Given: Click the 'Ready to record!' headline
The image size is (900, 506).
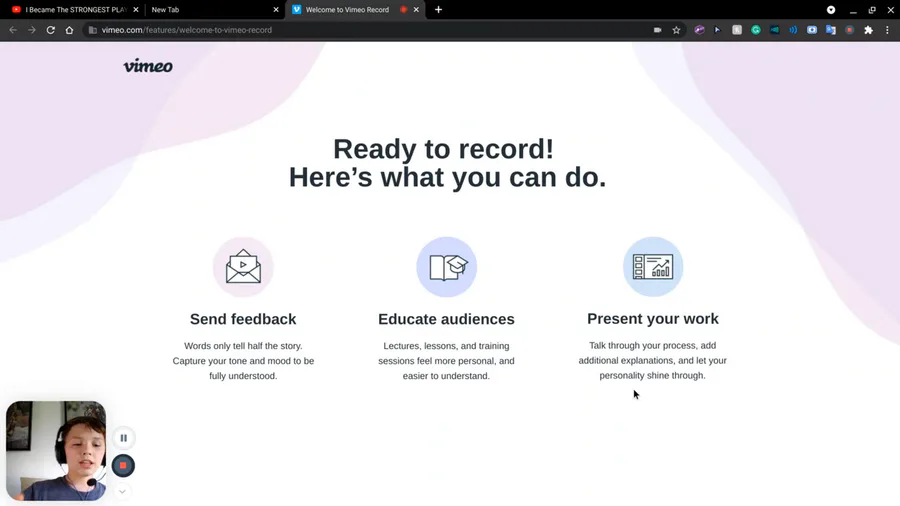Looking at the screenshot, I should (x=444, y=149).
